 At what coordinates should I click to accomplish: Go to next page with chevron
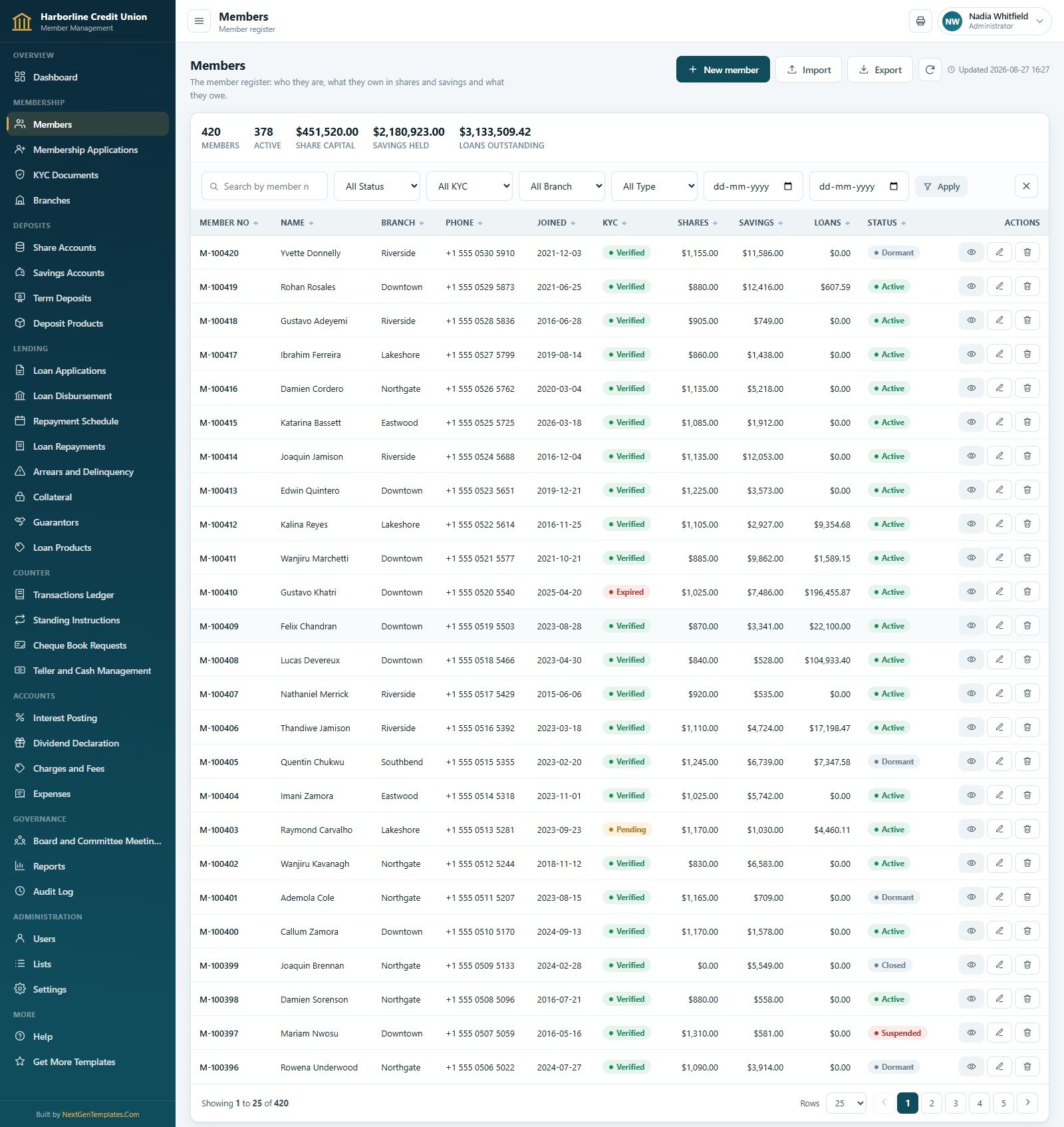click(x=1027, y=1103)
